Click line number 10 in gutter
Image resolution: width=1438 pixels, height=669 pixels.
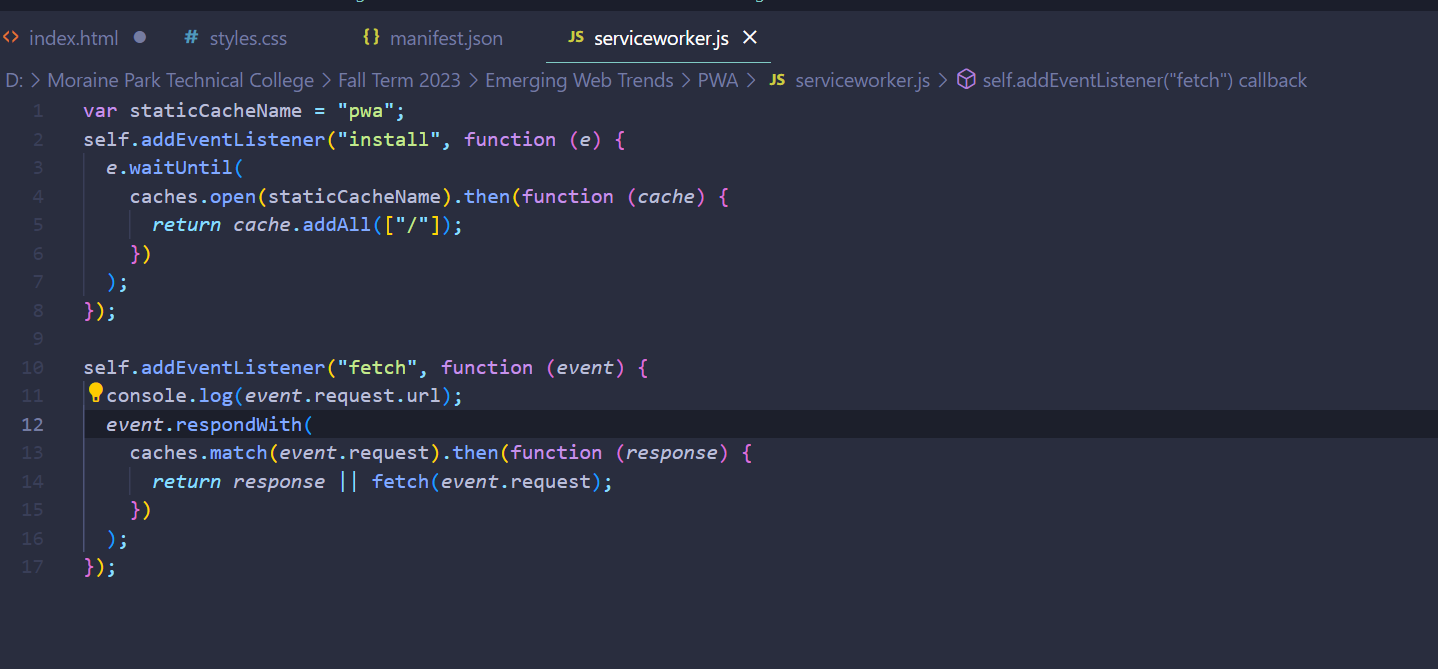pos(33,367)
